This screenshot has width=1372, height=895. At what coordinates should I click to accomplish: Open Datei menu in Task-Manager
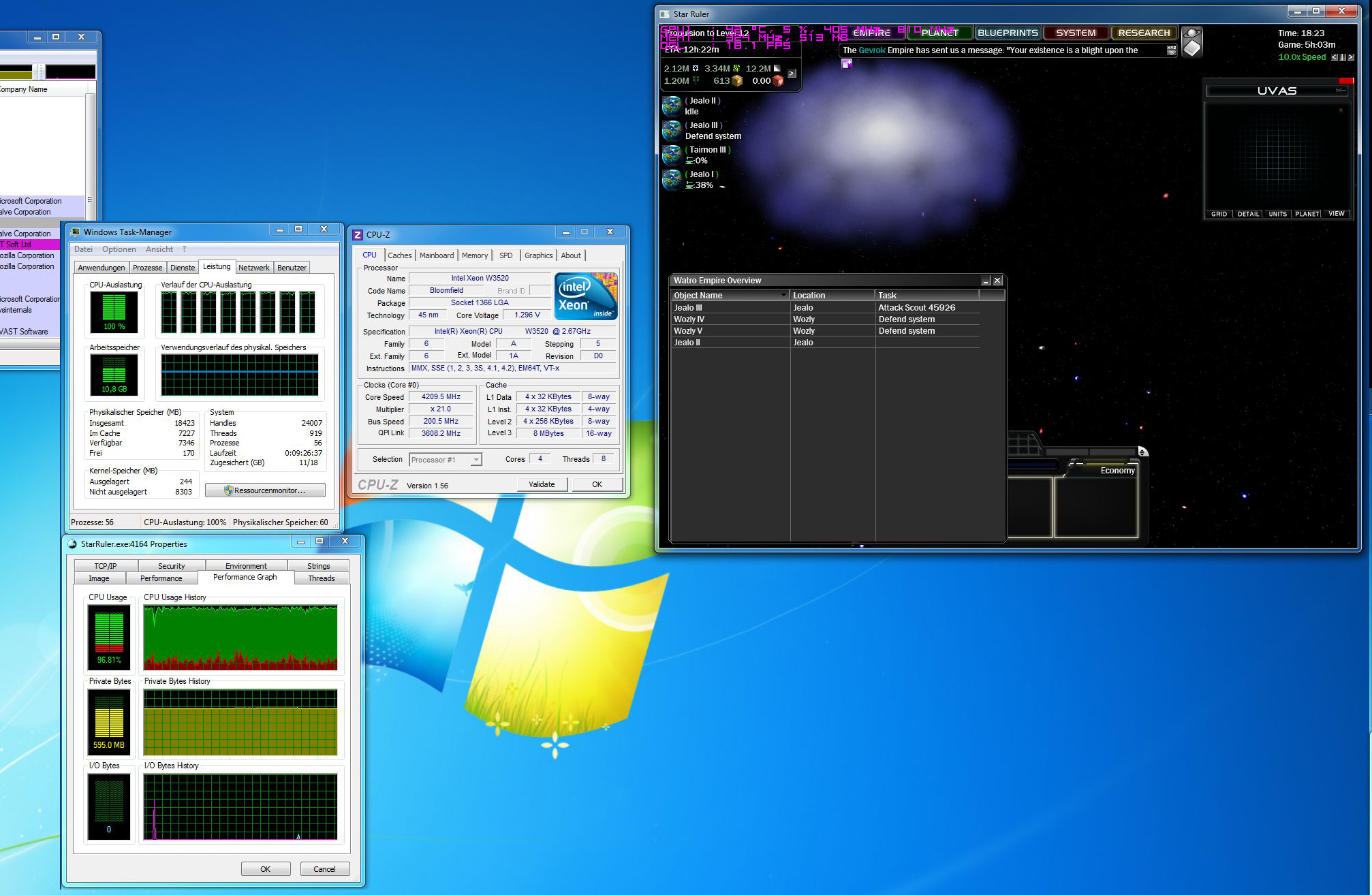point(83,249)
